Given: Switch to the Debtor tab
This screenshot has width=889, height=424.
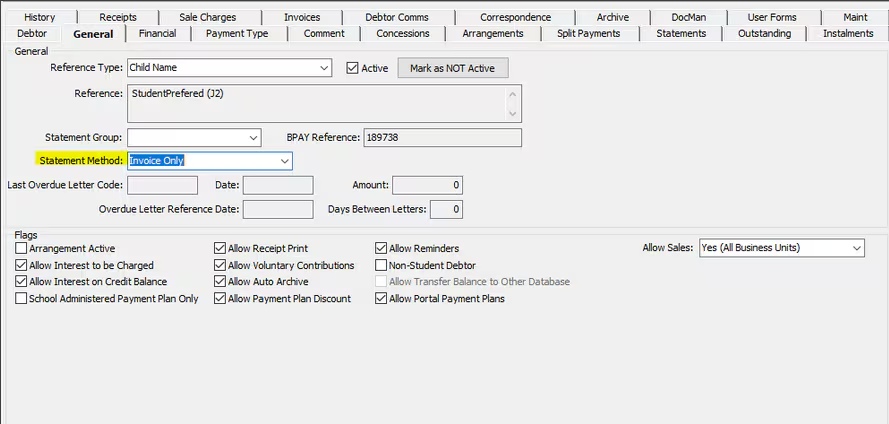Looking at the screenshot, I should click(x=32, y=33).
